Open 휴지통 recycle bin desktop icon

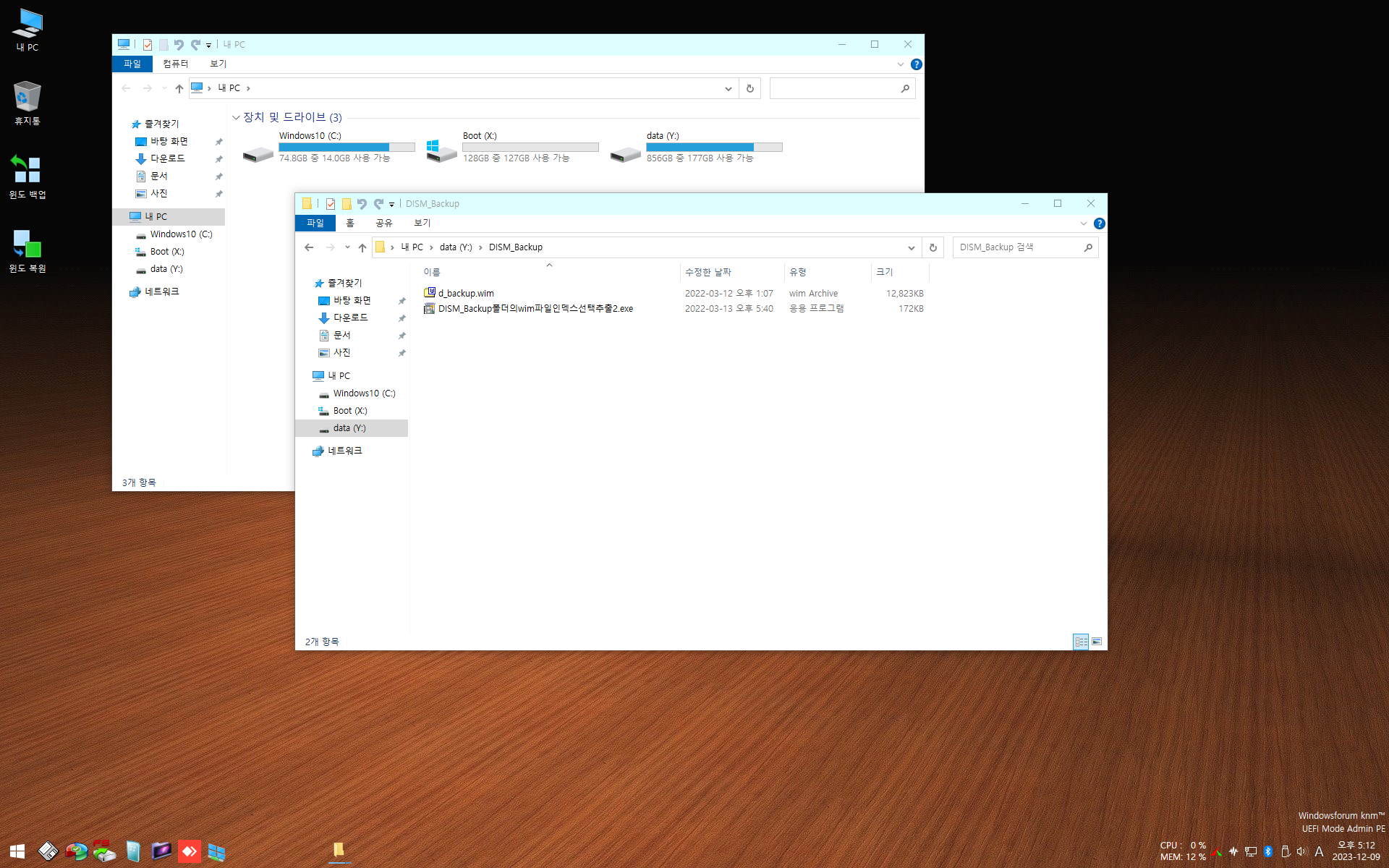[27, 103]
